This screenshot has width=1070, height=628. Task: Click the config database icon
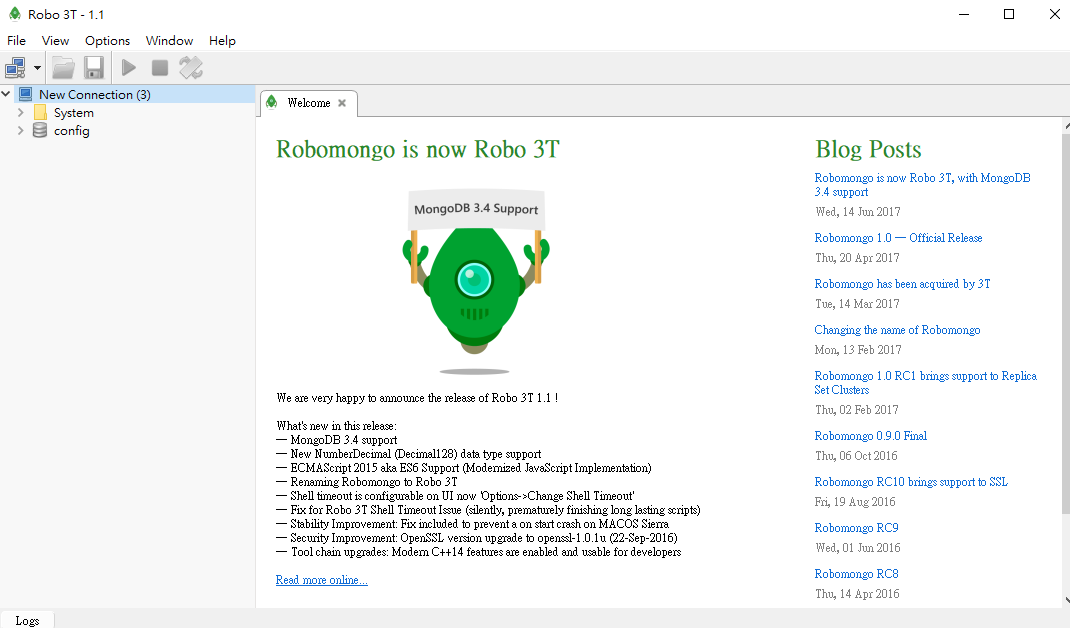coord(40,130)
